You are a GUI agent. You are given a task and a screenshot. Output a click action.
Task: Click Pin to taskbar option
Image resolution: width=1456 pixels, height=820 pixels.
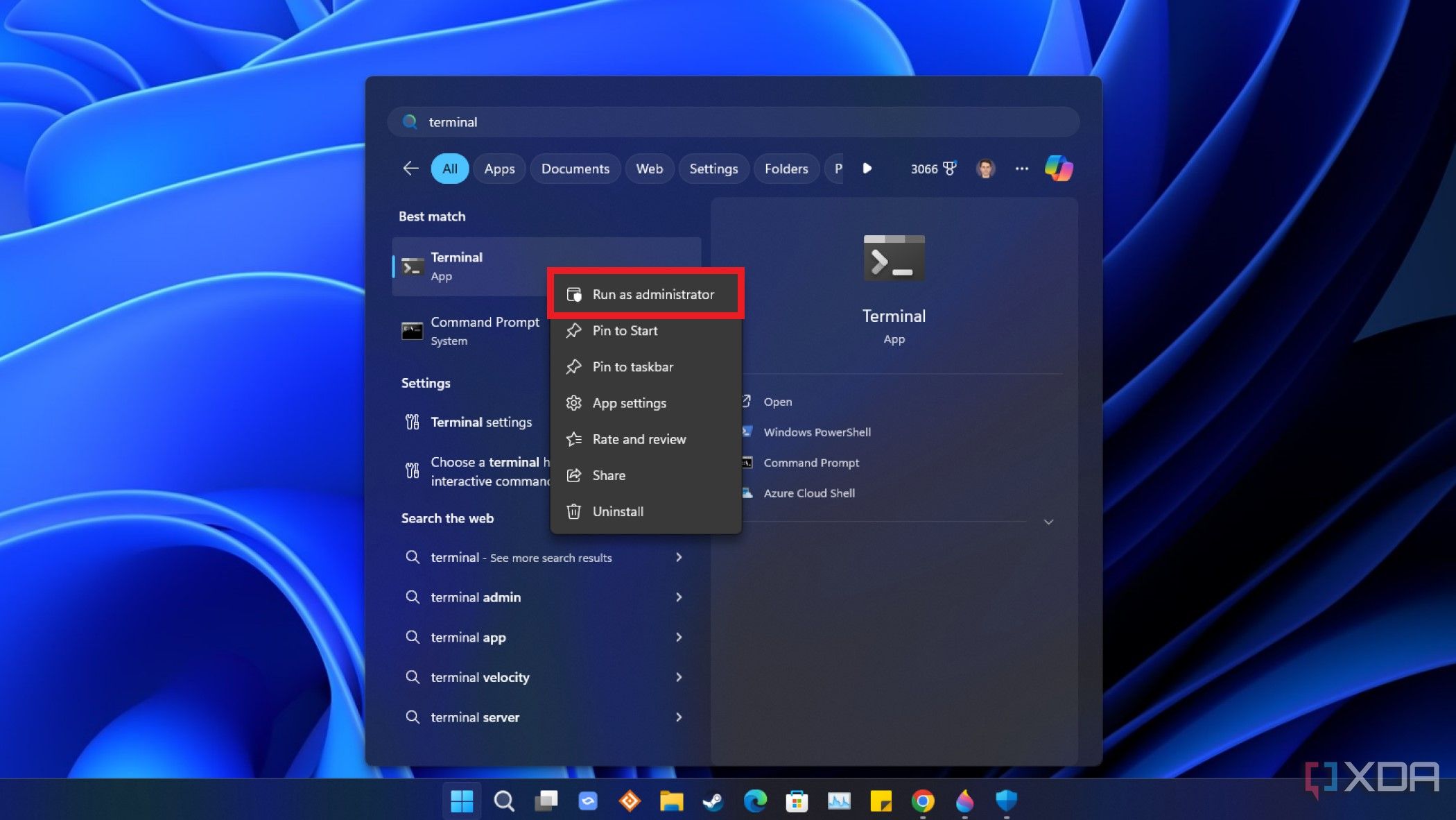point(632,366)
